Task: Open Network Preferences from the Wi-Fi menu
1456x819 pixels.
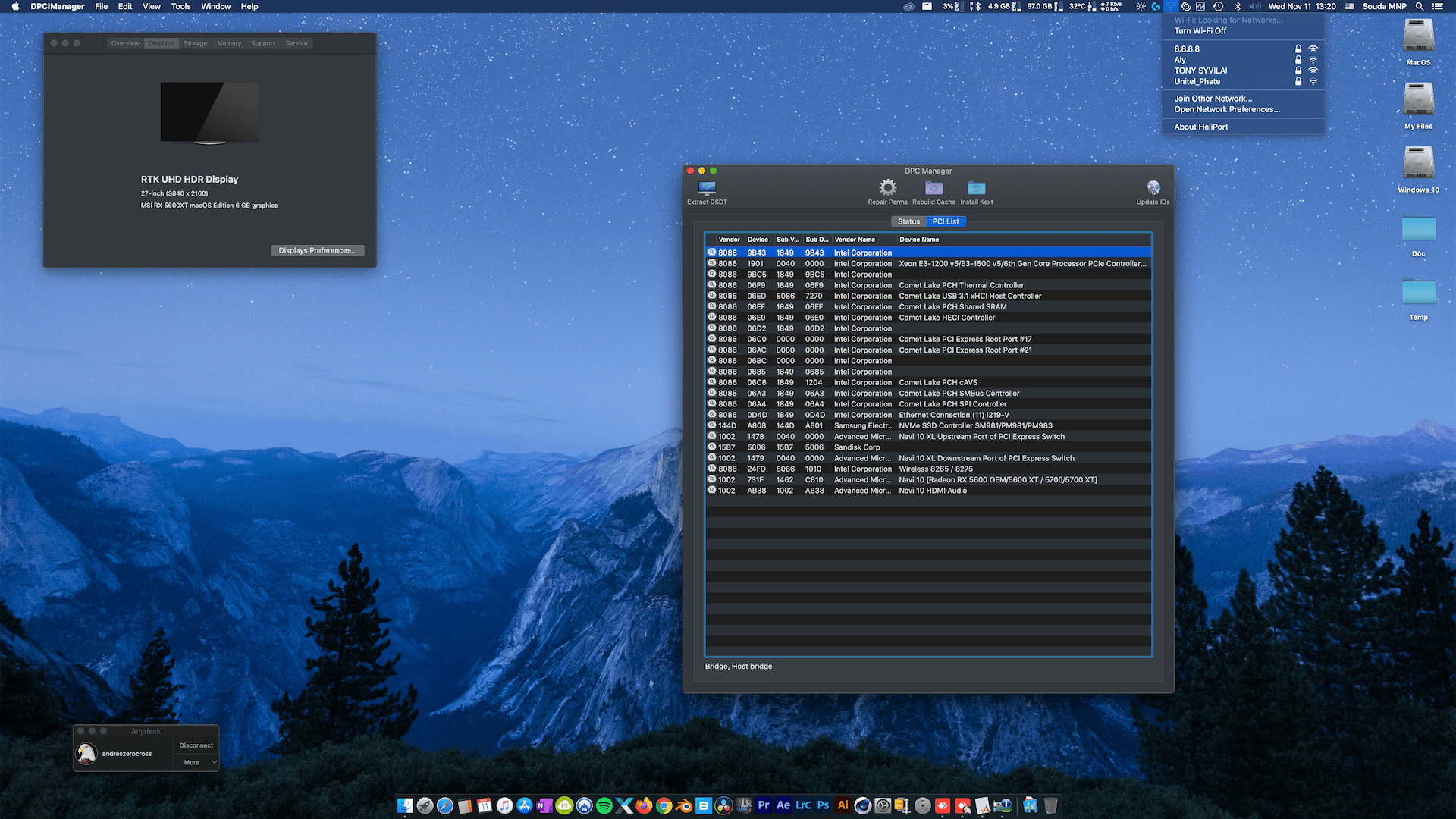Action: pyautogui.click(x=1226, y=109)
